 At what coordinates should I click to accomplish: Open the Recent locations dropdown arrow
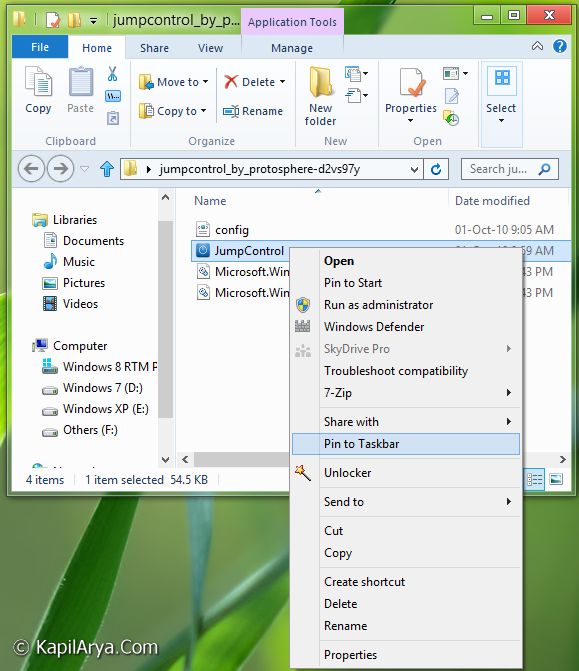coord(85,169)
